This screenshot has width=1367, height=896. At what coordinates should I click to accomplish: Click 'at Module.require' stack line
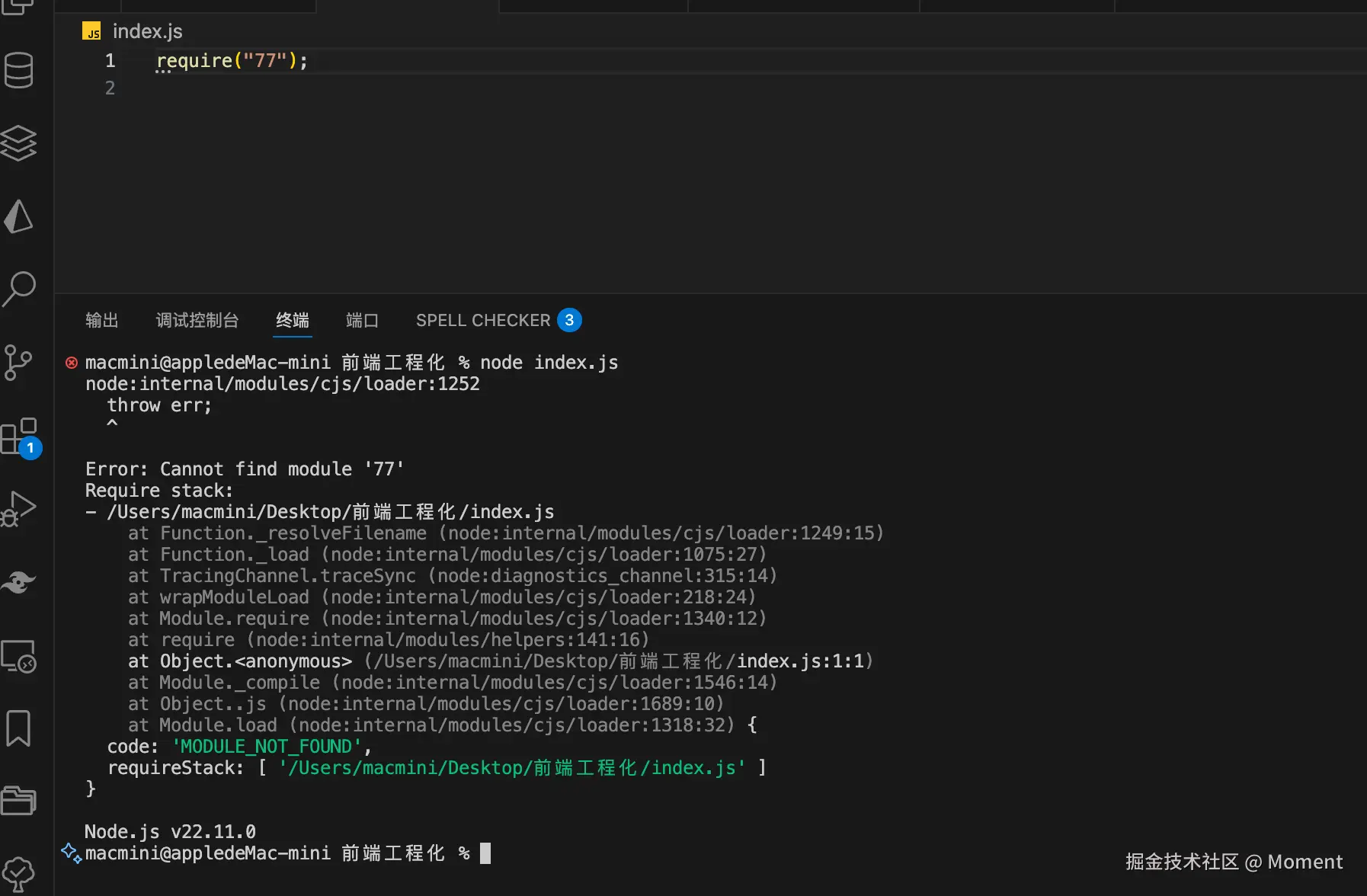point(447,619)
